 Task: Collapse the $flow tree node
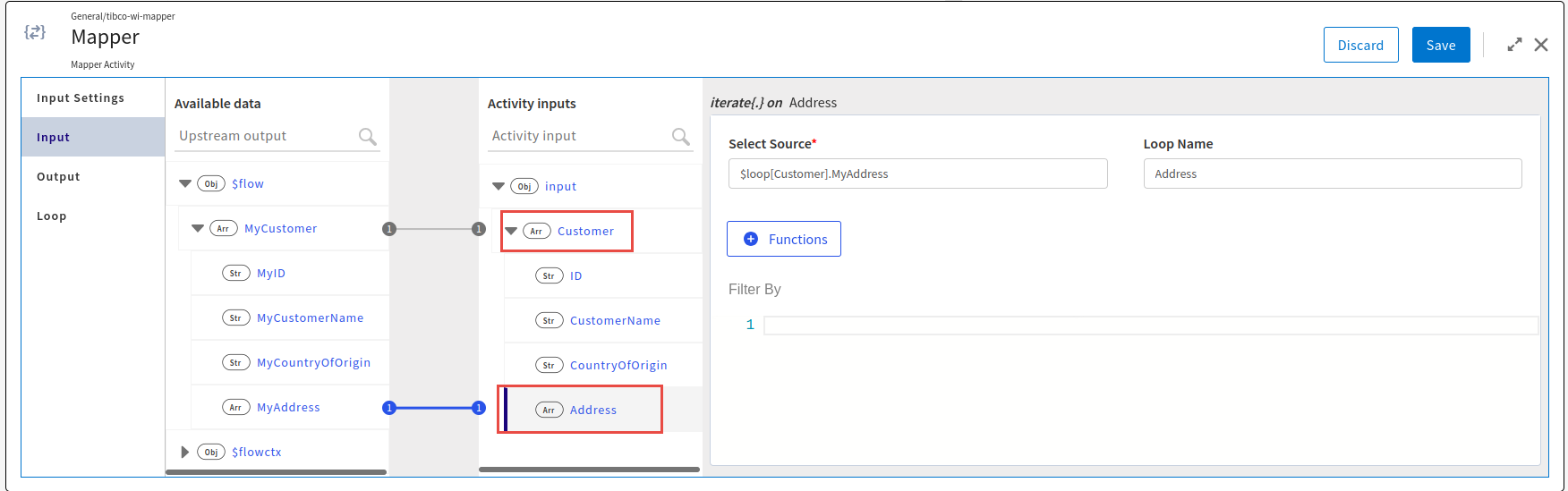click(x=185, y=183)
